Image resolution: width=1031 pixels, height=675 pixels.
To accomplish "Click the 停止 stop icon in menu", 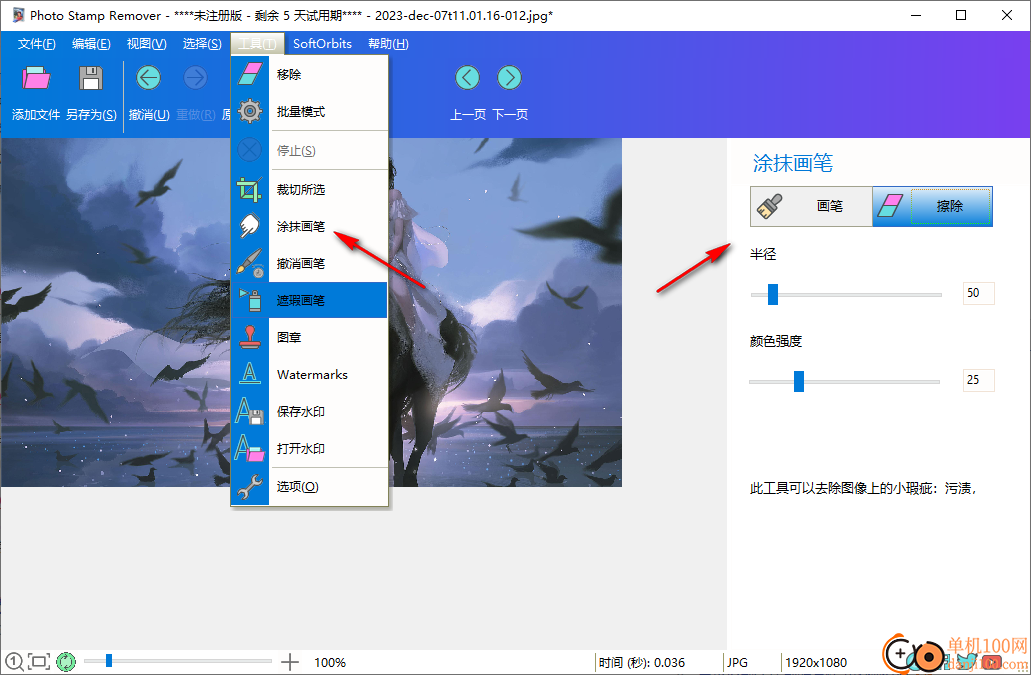I will [x=250, y=151].
